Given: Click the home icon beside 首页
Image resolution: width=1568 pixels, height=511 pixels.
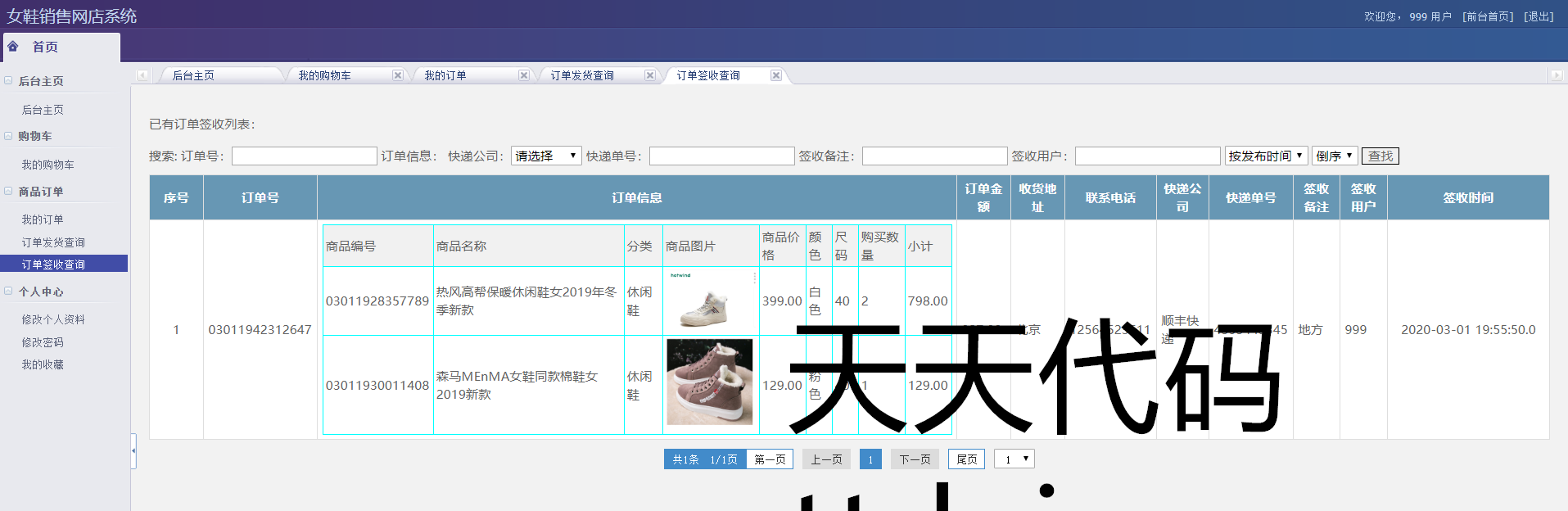Looking at the screenshot, I should point(13,47).
